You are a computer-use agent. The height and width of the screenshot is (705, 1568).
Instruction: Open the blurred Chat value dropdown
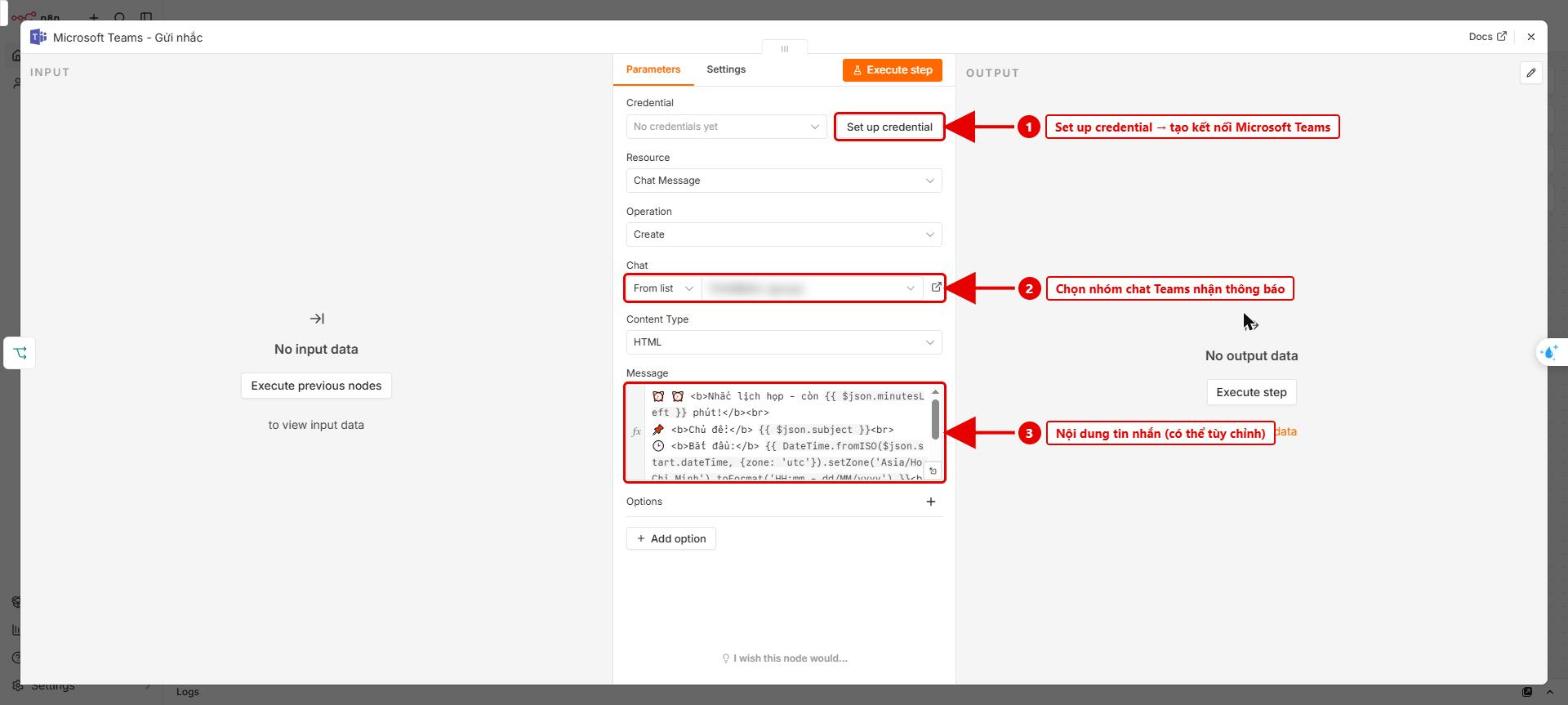pyautogui.click(x=812, y=288)
